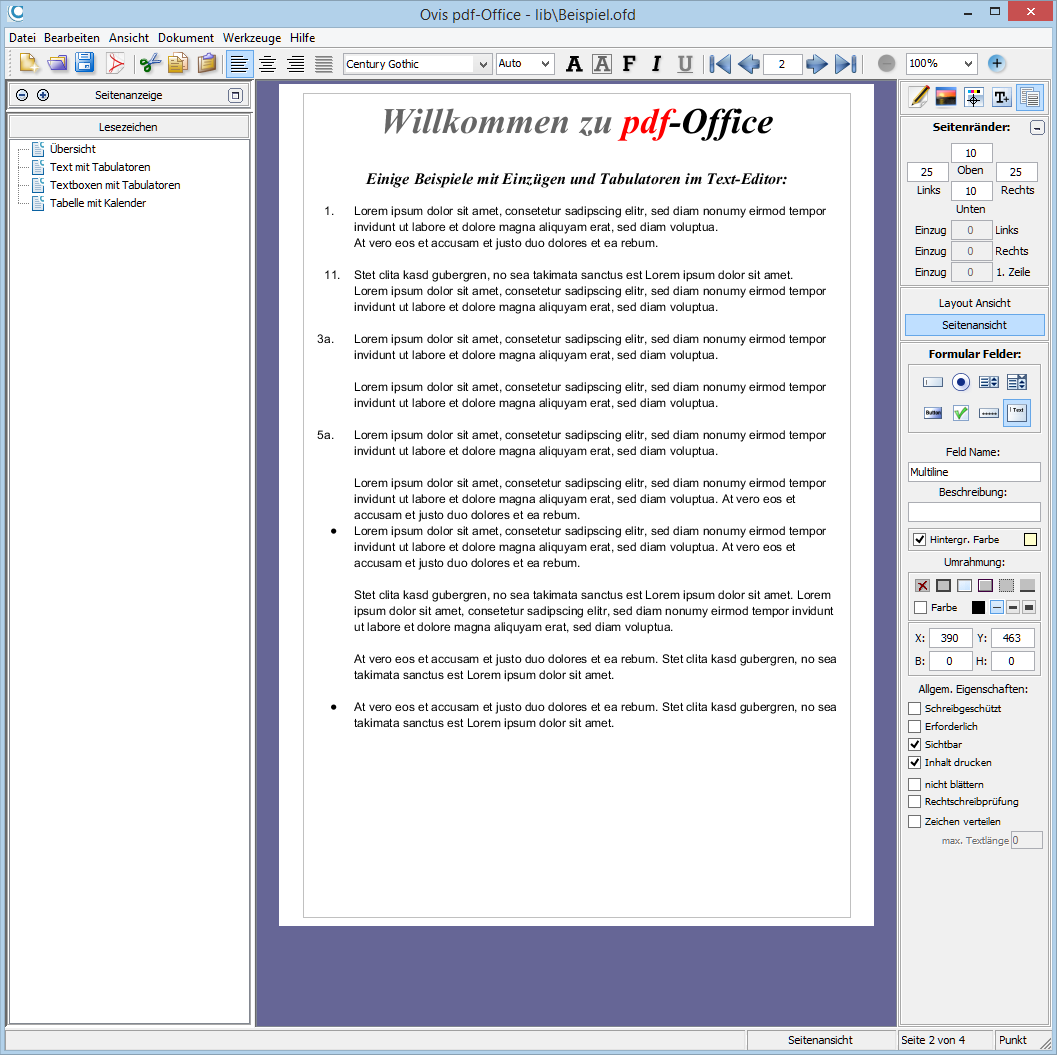Viewport: 1057px width, 1055px height.
Task: Check the Erforderlich option
Action: click(914, 726)
